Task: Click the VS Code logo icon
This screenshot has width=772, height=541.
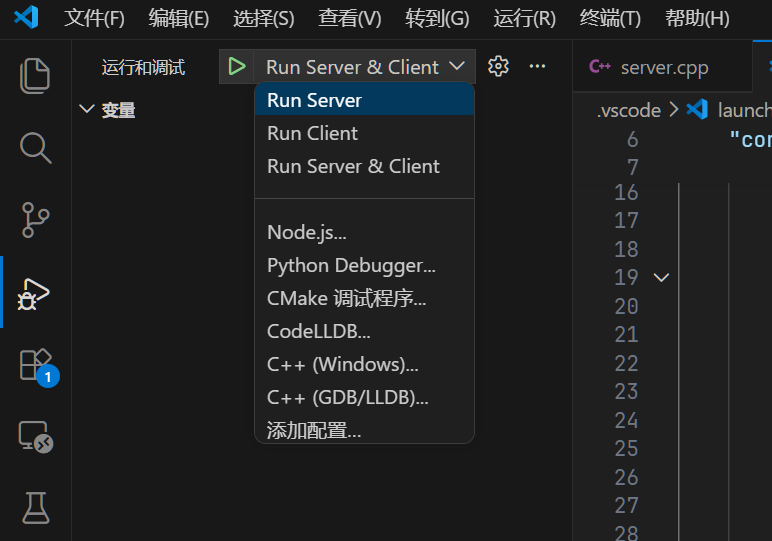Action: (27, 17)
